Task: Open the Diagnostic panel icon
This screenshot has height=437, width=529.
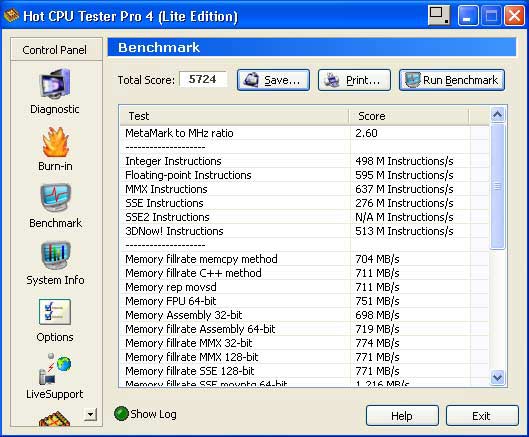Action: click(55, 83)
